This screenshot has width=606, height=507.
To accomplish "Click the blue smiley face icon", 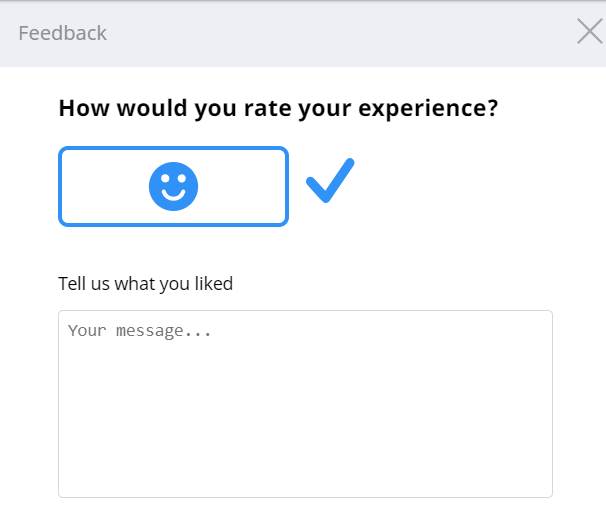I will tap(174, 186).
